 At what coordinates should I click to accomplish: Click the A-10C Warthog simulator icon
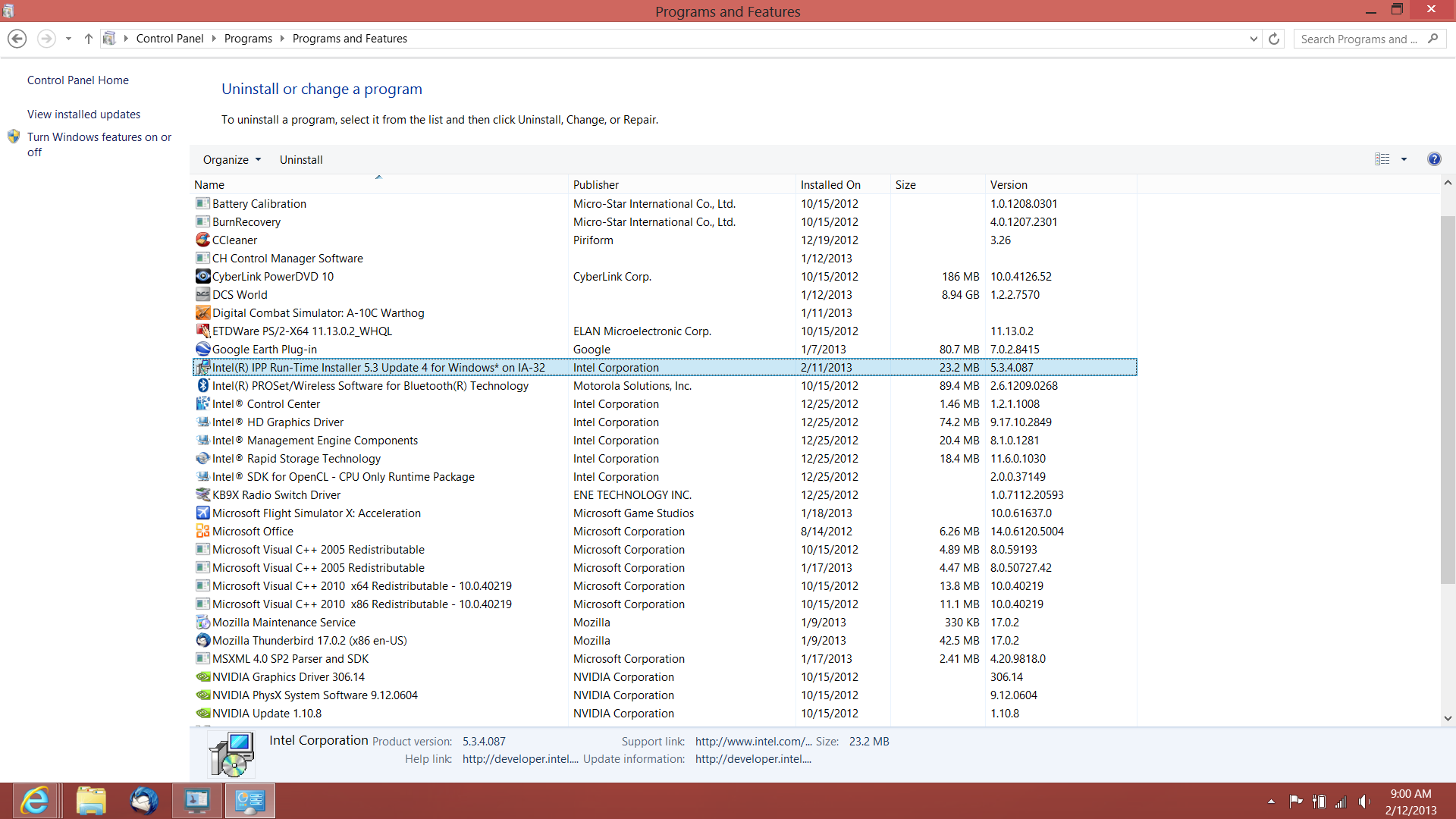point(202,312)
